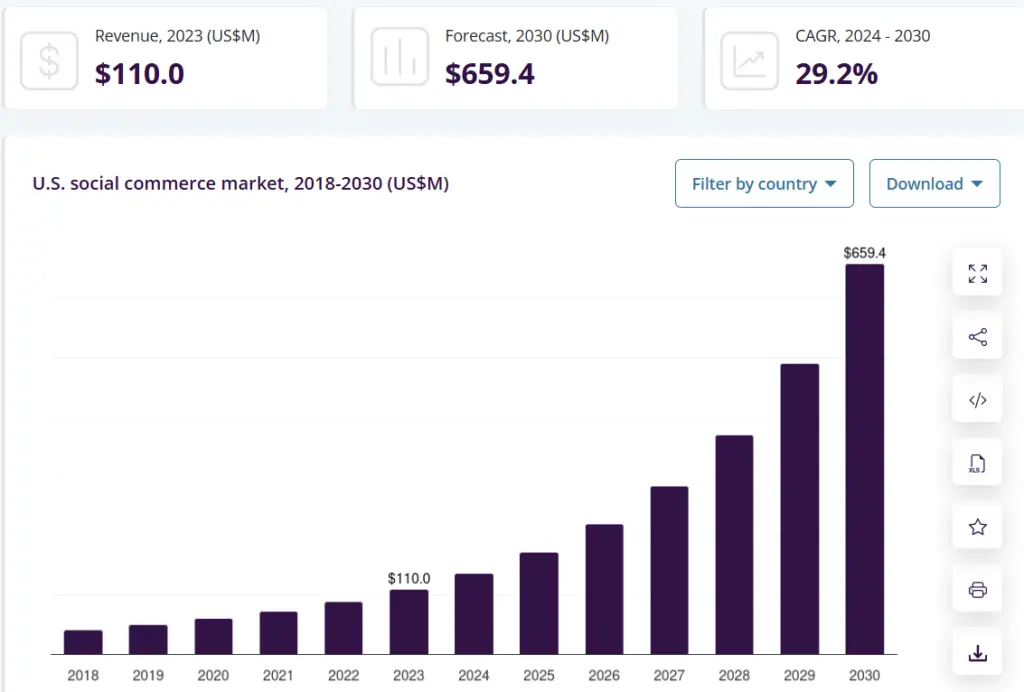Share the chart via the share icon
This screenshot has height=692, width=1024.
point(977,336)
